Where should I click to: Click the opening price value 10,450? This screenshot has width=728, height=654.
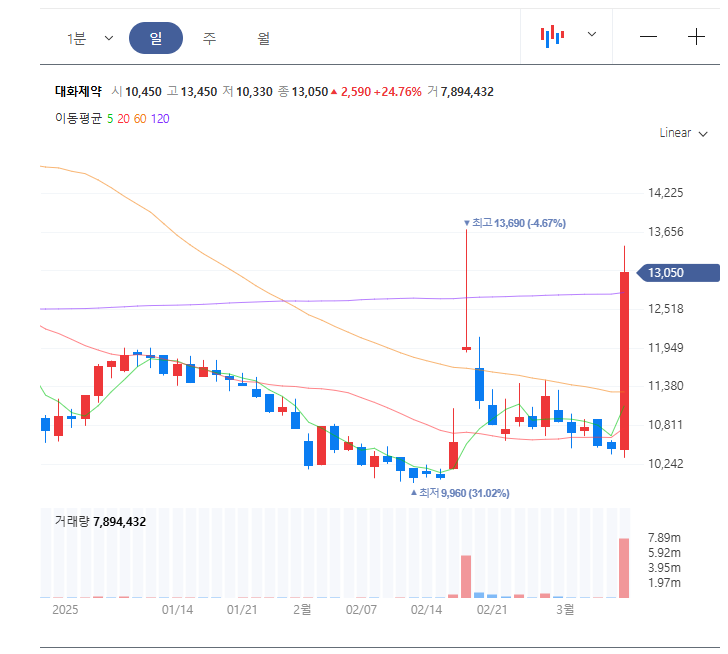[x=143, y=92]
